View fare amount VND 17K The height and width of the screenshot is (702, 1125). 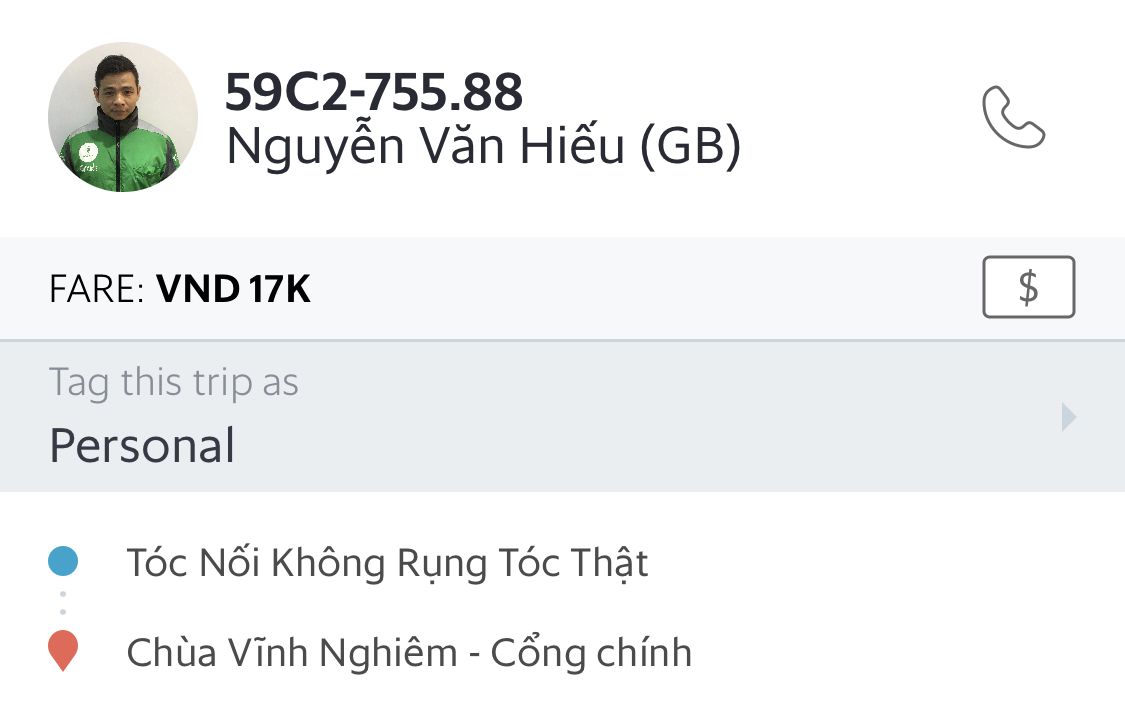click(233, 289)
